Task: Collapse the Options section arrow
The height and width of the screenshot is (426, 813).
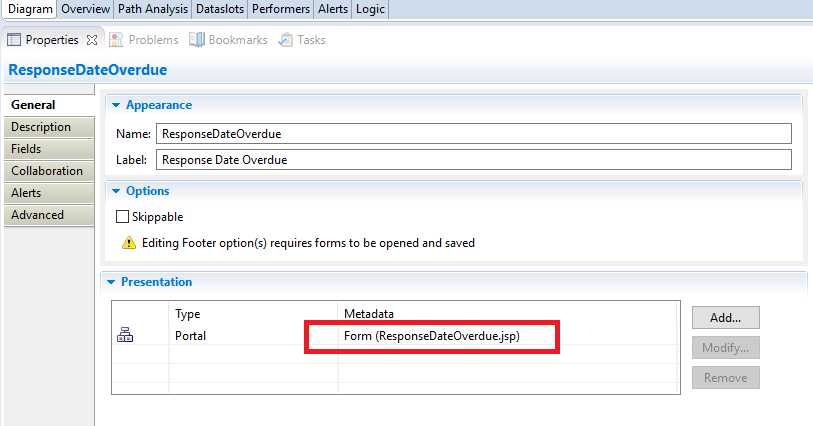Action: [116, 191]
